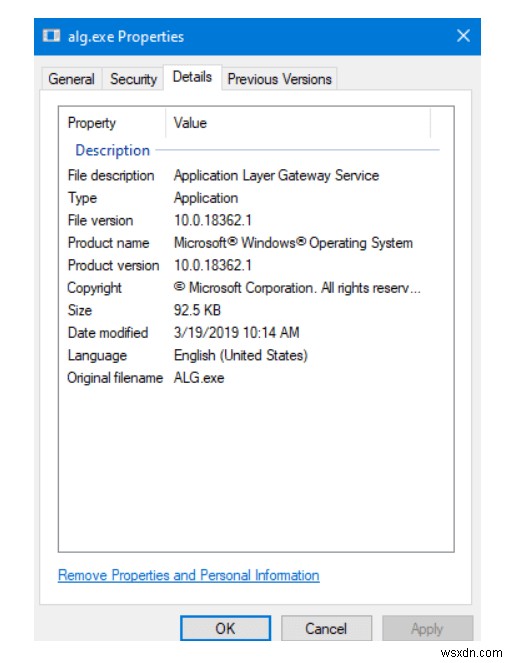Select the File description property label

(111, 175)
